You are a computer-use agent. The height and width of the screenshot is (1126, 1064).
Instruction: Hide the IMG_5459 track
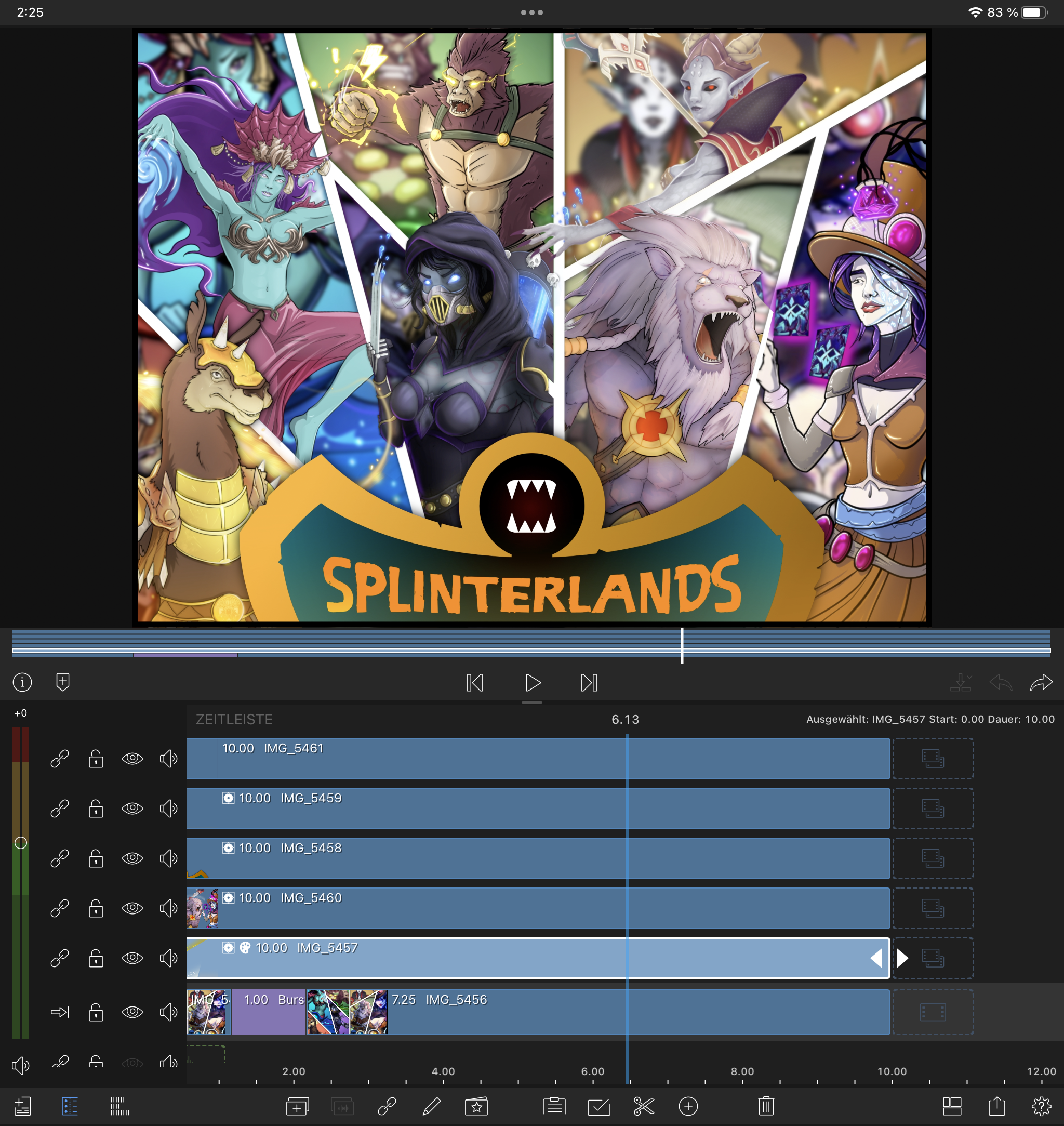coord(132,809)
